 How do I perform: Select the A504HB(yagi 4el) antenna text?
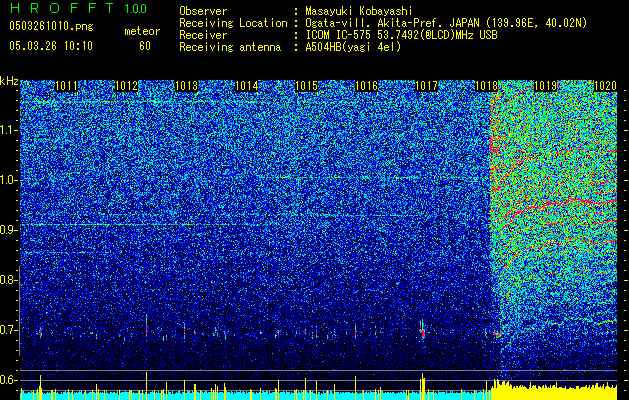pyautogui.click(x=353, y=47)
